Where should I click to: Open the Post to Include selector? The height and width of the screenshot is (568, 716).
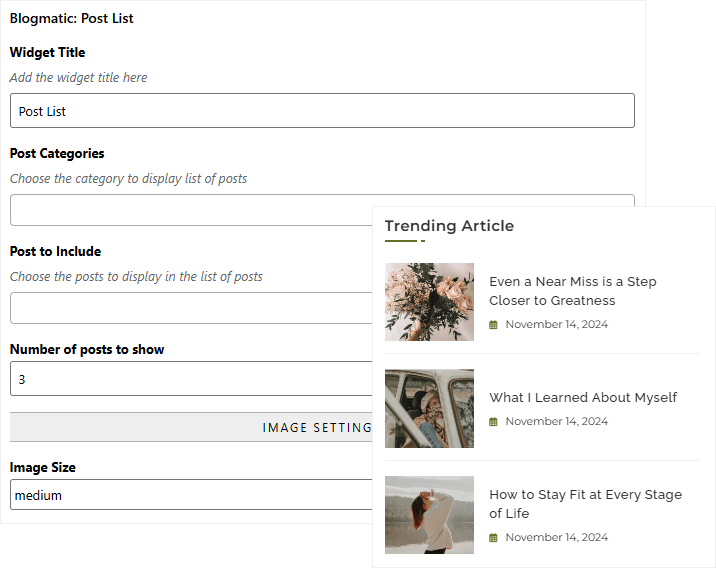190,308
